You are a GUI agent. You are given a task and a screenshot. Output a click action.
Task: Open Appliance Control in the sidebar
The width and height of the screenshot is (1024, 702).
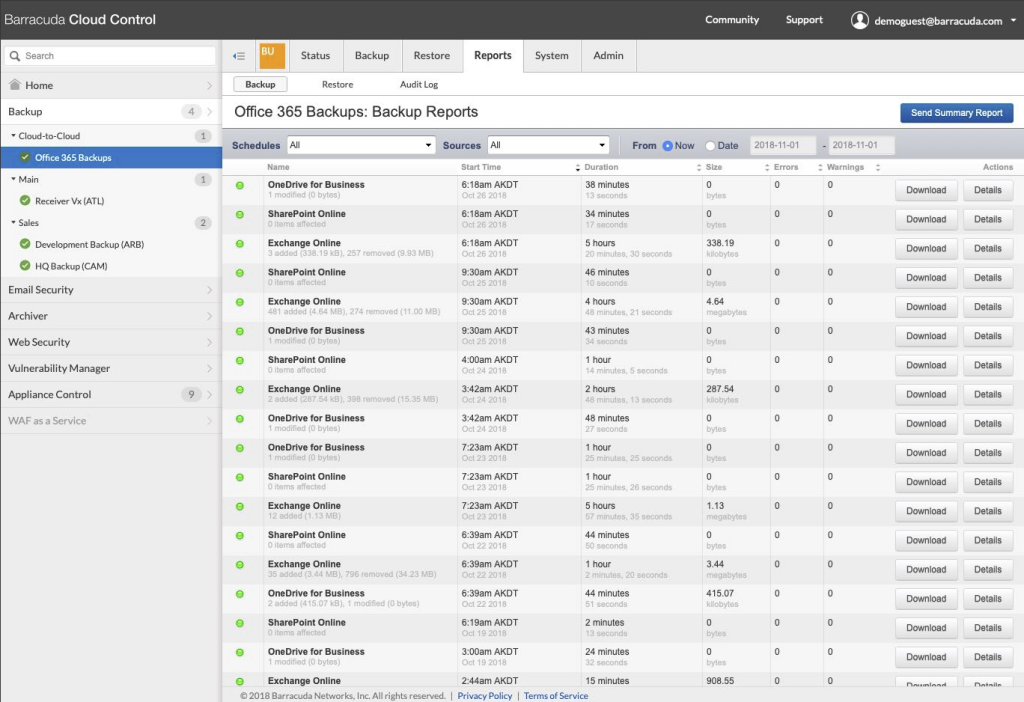pyautogui.click(x=111, y=394)
